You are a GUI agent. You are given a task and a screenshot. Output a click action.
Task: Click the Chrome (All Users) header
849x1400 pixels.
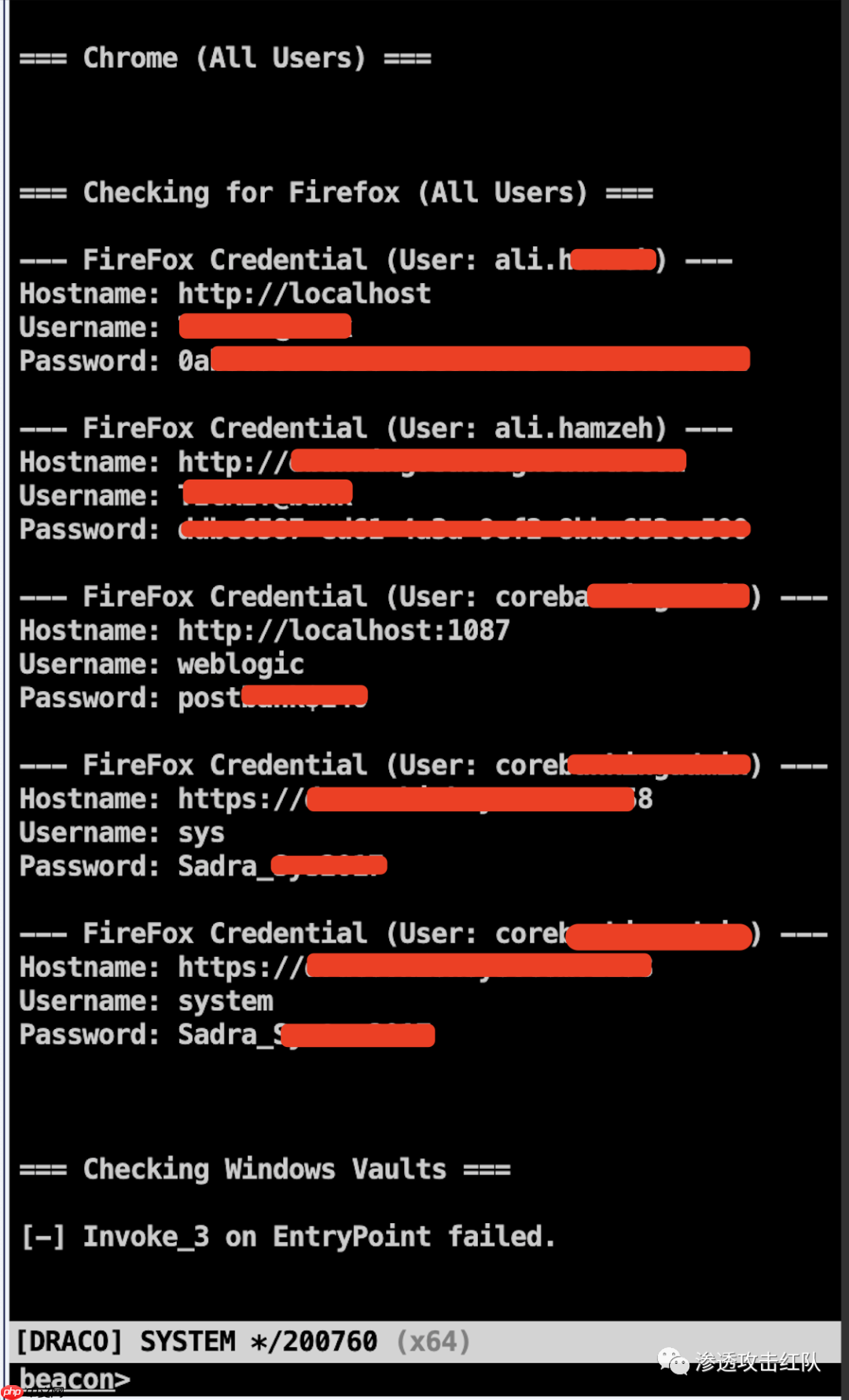click(x=225, y=58)
